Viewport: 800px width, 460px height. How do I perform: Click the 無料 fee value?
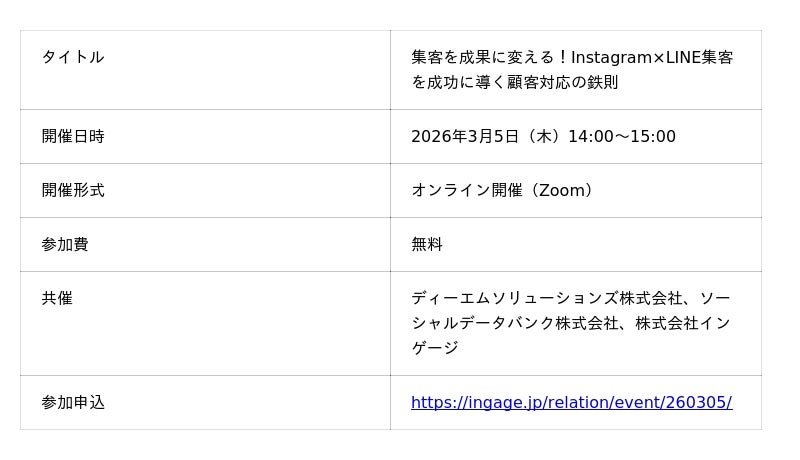(x=427, y=244)
